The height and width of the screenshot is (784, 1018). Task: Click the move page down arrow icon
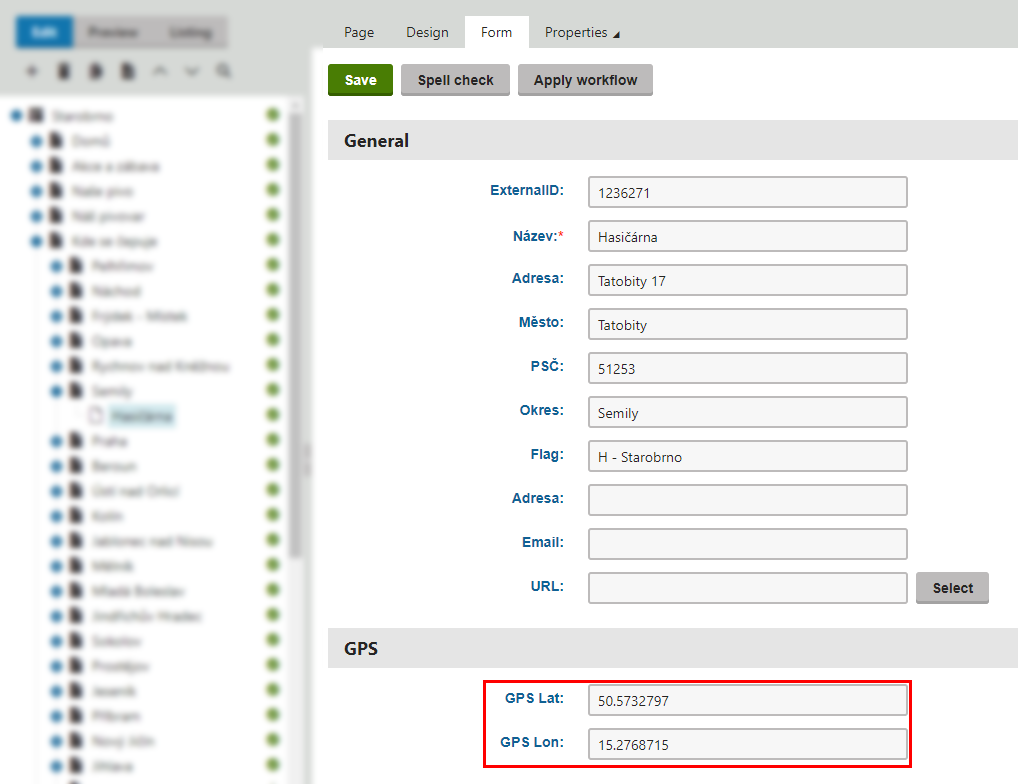[191, 72]
